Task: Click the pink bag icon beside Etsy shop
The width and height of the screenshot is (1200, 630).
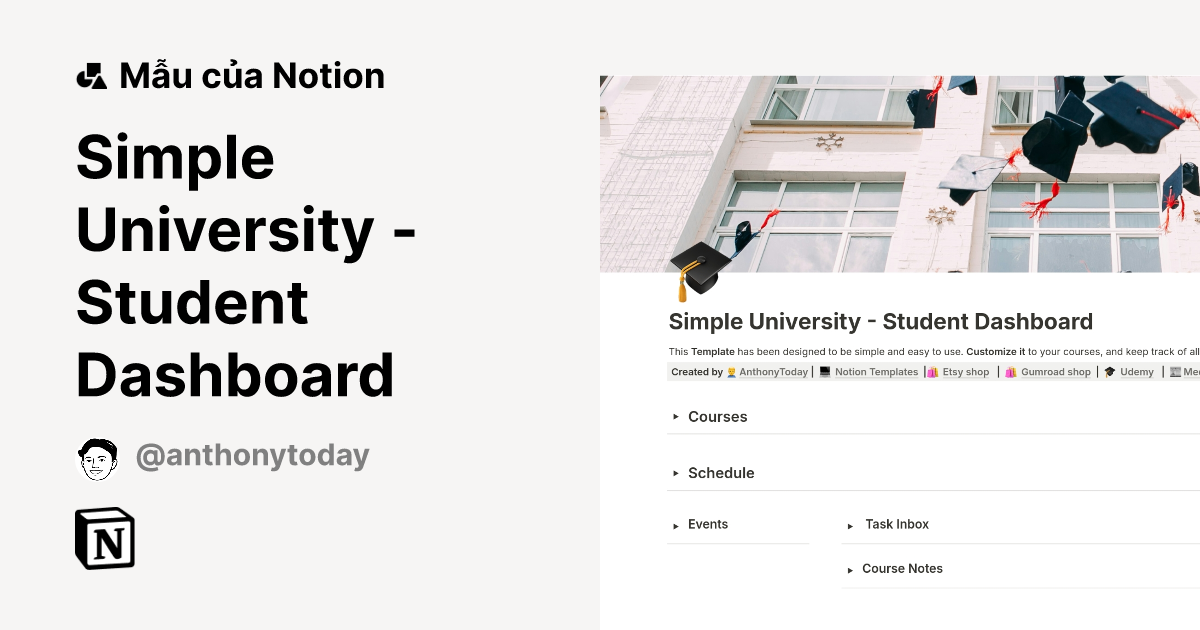Action: (x=932, y=371)
